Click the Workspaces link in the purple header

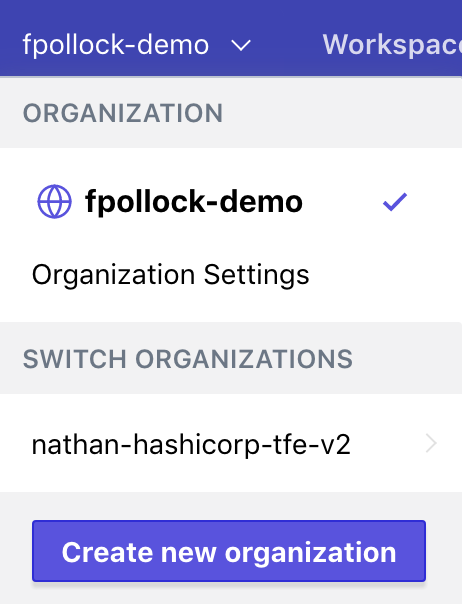392,45
